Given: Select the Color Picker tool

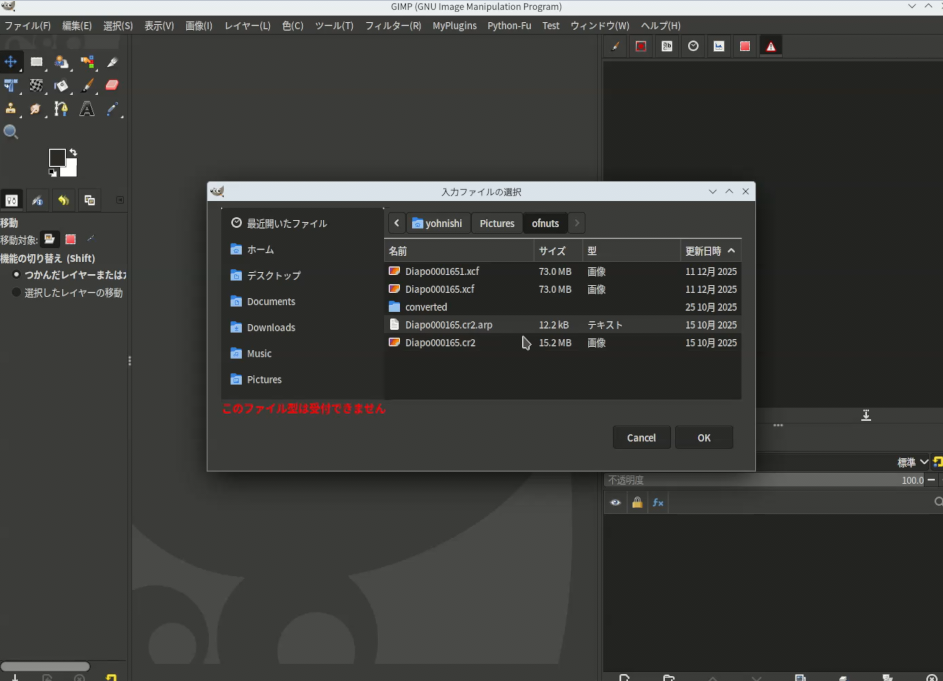Looking at the screenshot, I should pos(112,109).
